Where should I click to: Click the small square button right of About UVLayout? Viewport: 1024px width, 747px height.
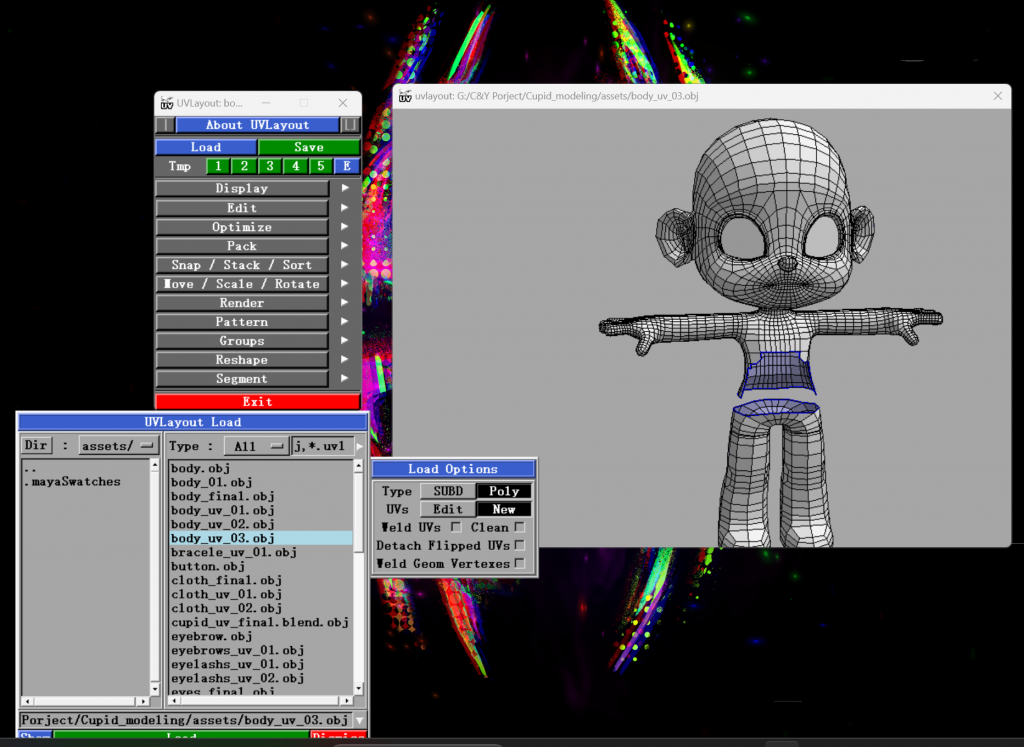click(x=351, y=125)
